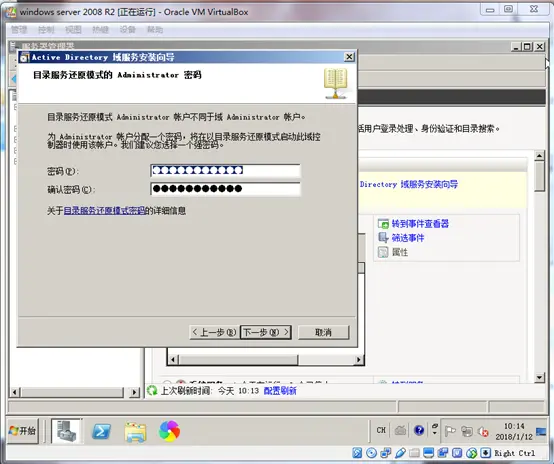Click the 转到事件查看器 link
This screenshot has height=464, width=554.
coord(420,224)
